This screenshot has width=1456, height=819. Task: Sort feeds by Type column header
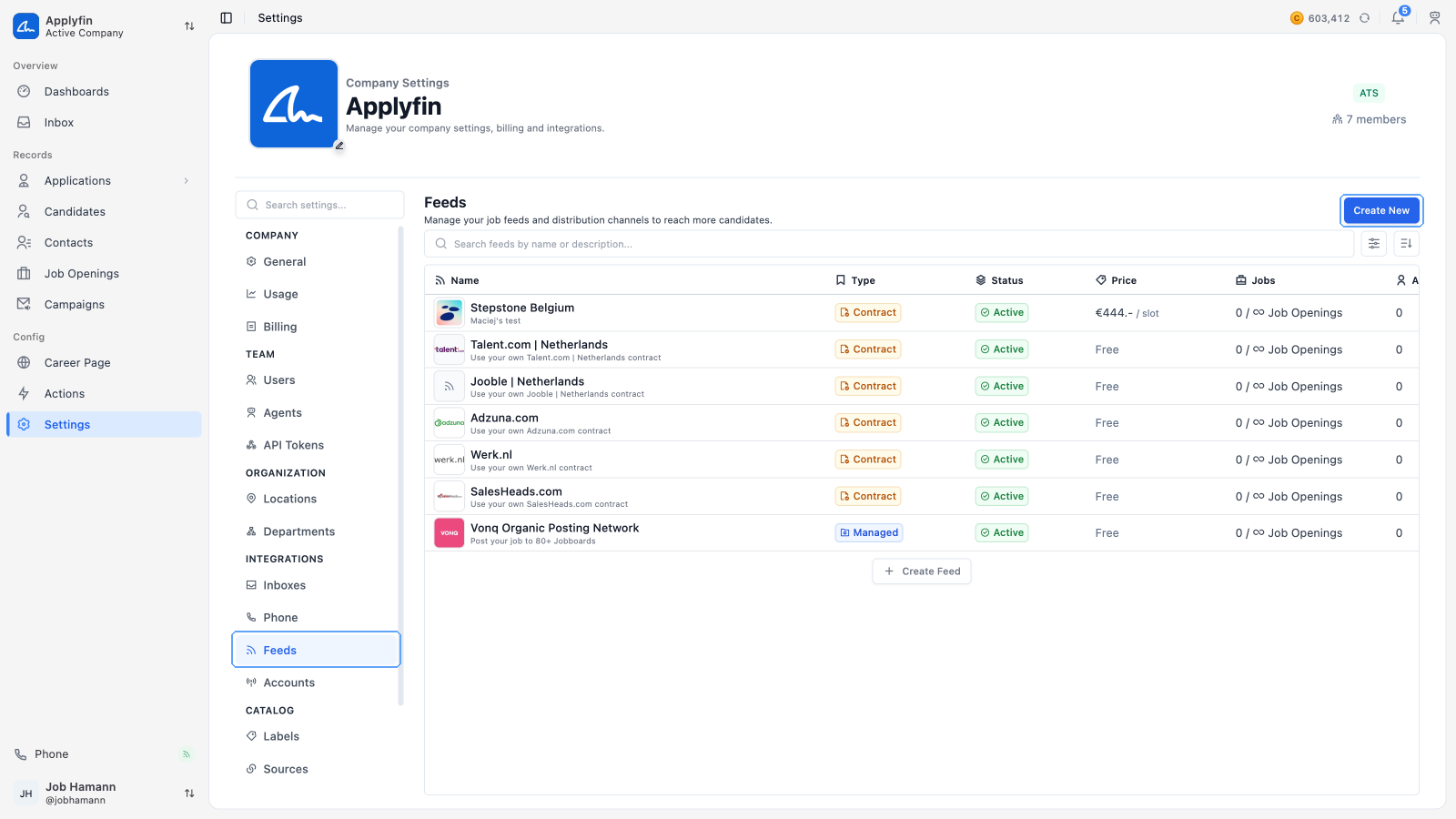(855, 280)
